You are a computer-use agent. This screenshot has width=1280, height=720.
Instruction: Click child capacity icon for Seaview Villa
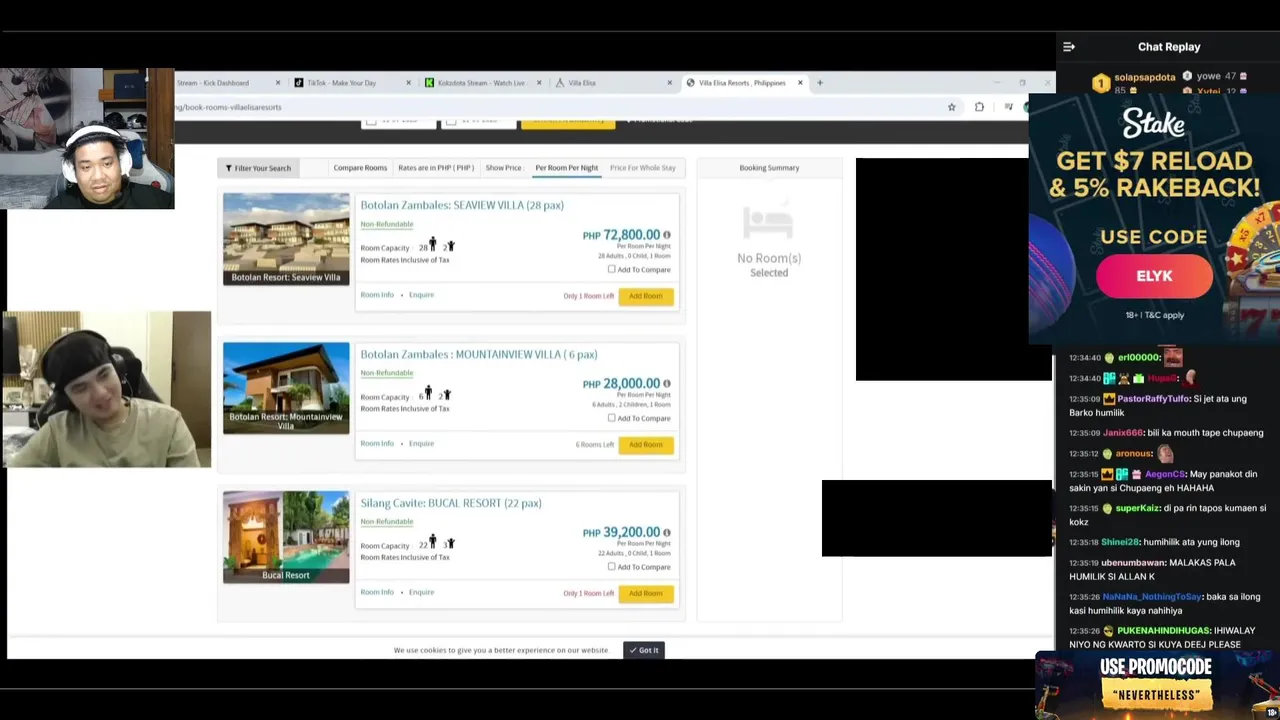point(451,246)
